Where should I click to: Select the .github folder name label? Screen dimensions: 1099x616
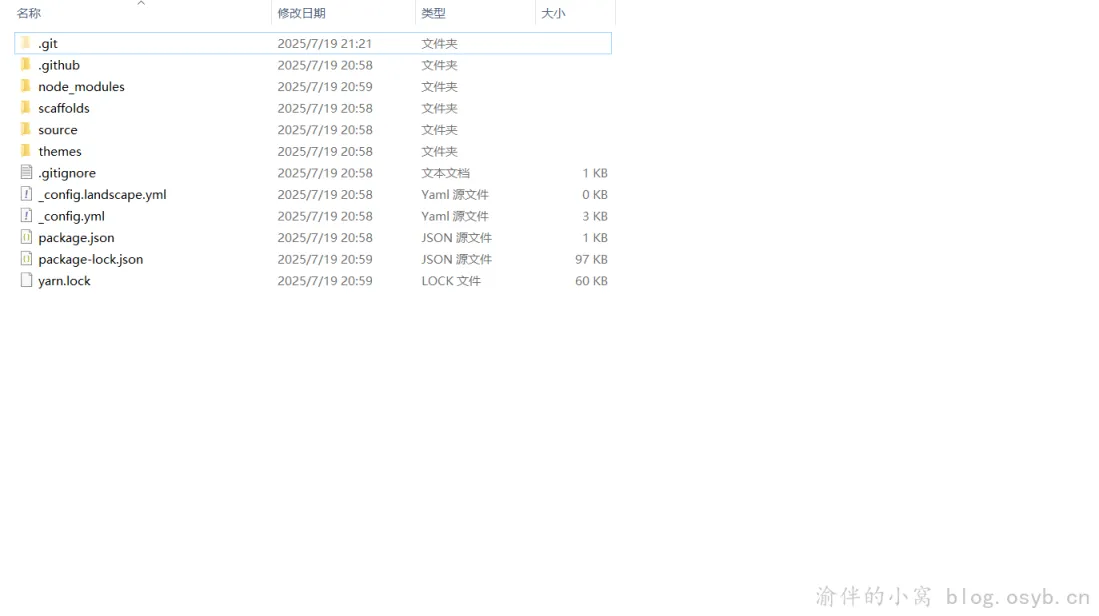coord(60,65)
